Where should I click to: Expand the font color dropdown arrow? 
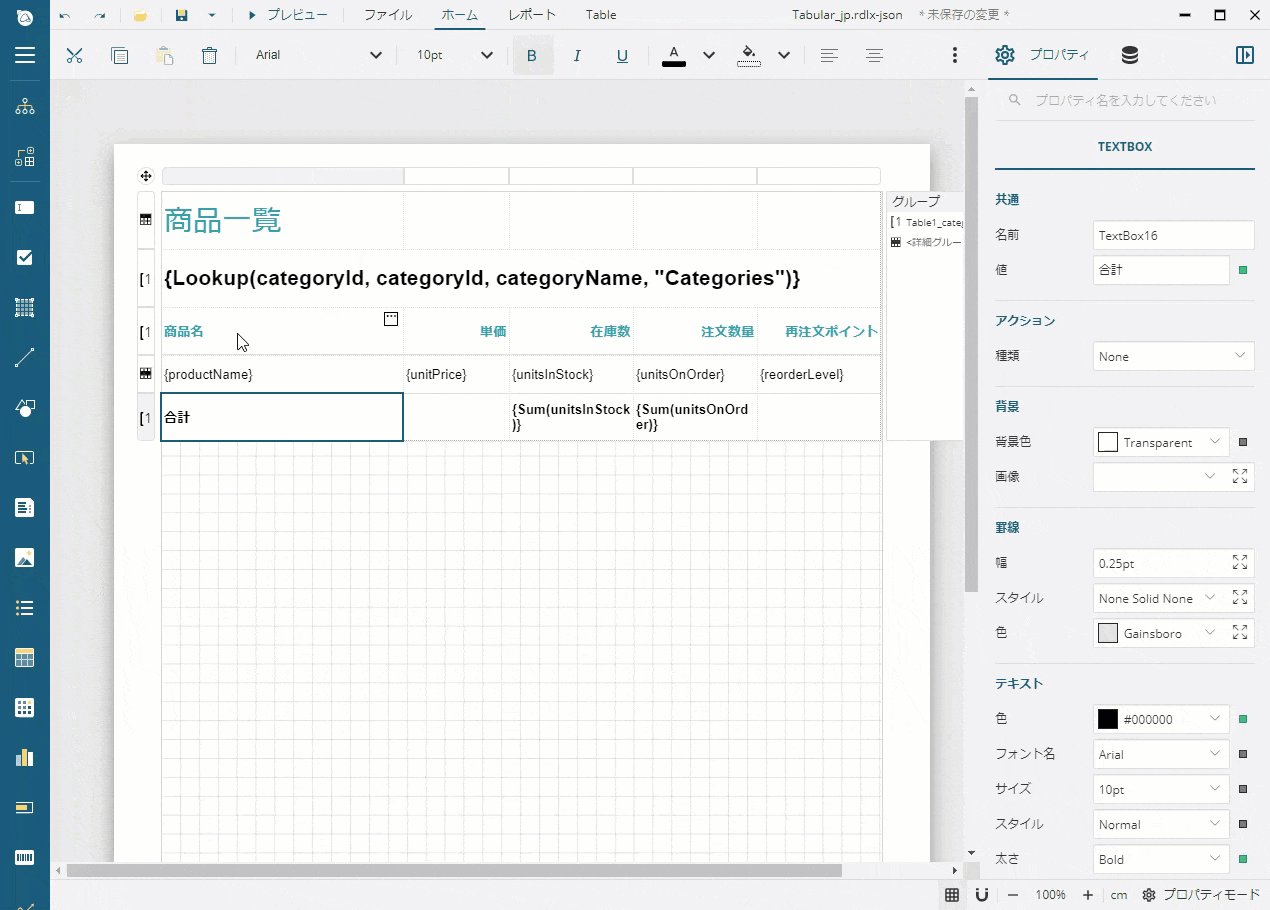[709, 55]
